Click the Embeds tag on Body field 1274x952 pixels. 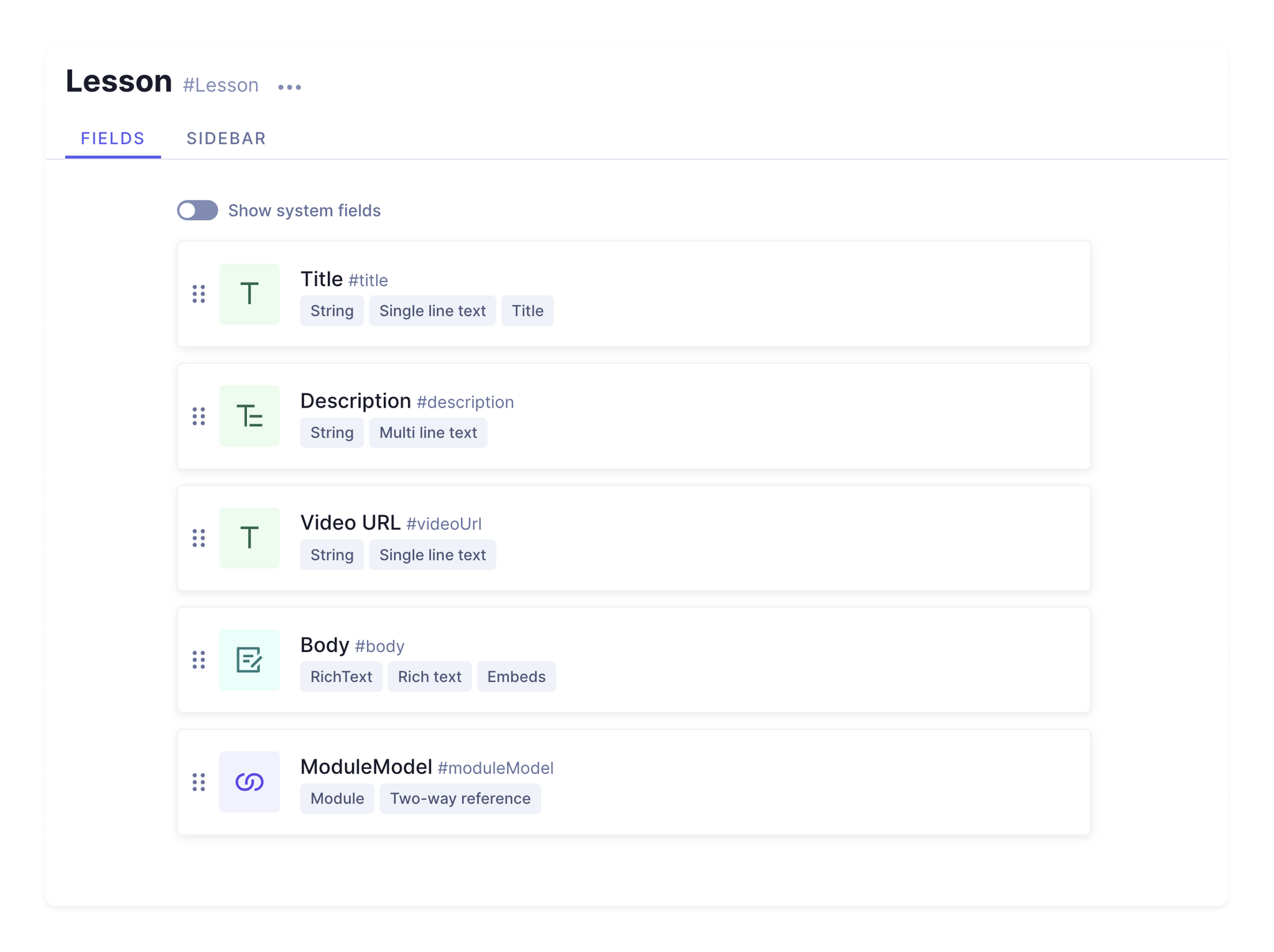pos(516,676)
